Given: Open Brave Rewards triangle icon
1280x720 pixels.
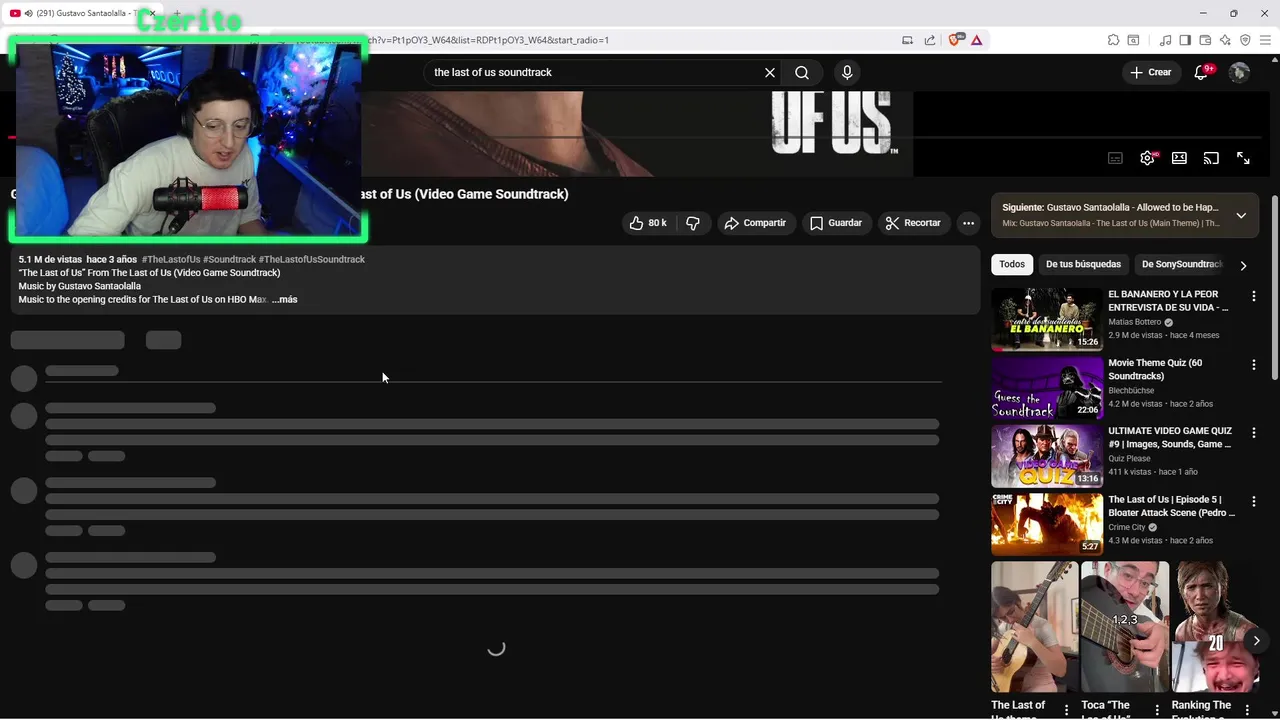Looking at the screenshot, I should click(976, 40).
